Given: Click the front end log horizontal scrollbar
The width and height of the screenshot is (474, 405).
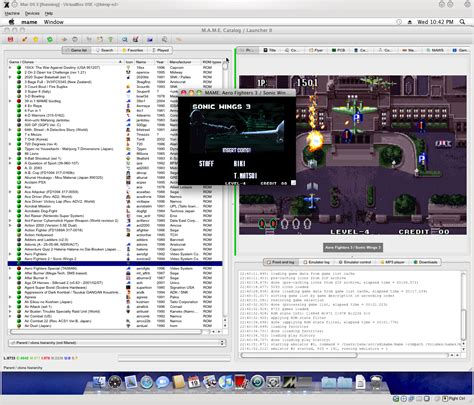Looking at the screenshot, I should pos(344,355).
